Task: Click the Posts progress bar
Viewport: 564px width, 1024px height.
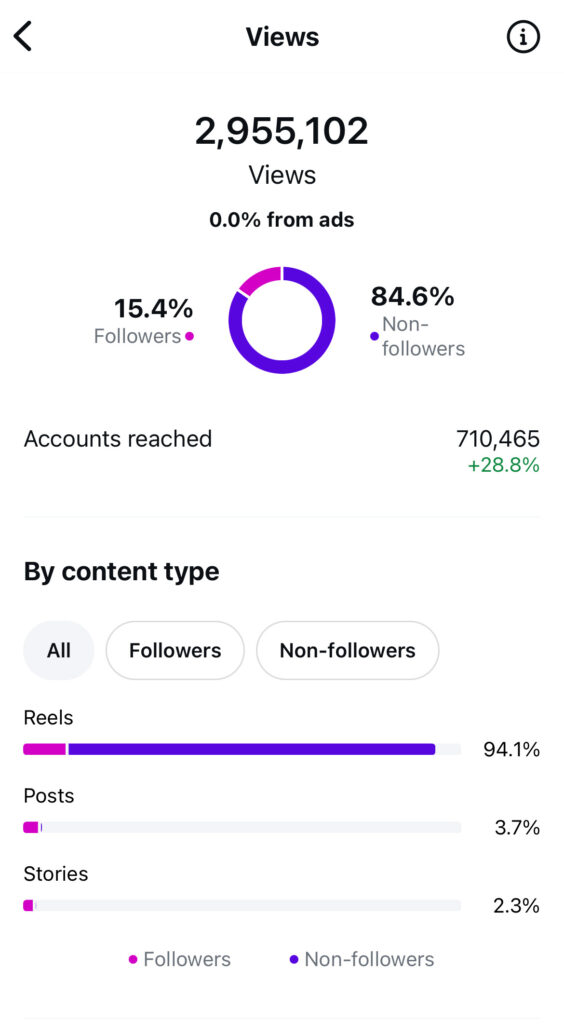Action: [x=242, y=827]
